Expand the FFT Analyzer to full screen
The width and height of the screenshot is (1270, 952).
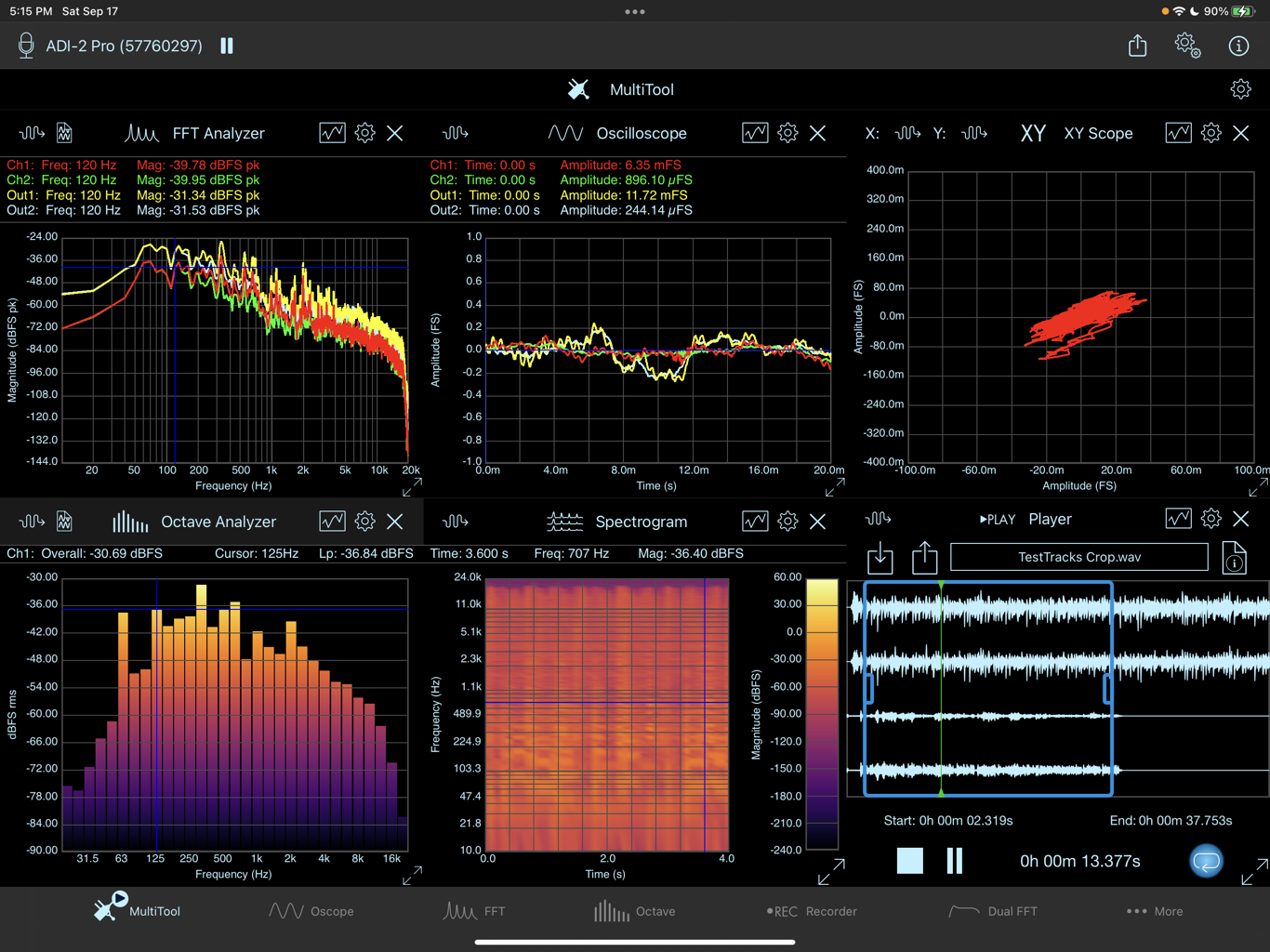click(x=412, y=486)
